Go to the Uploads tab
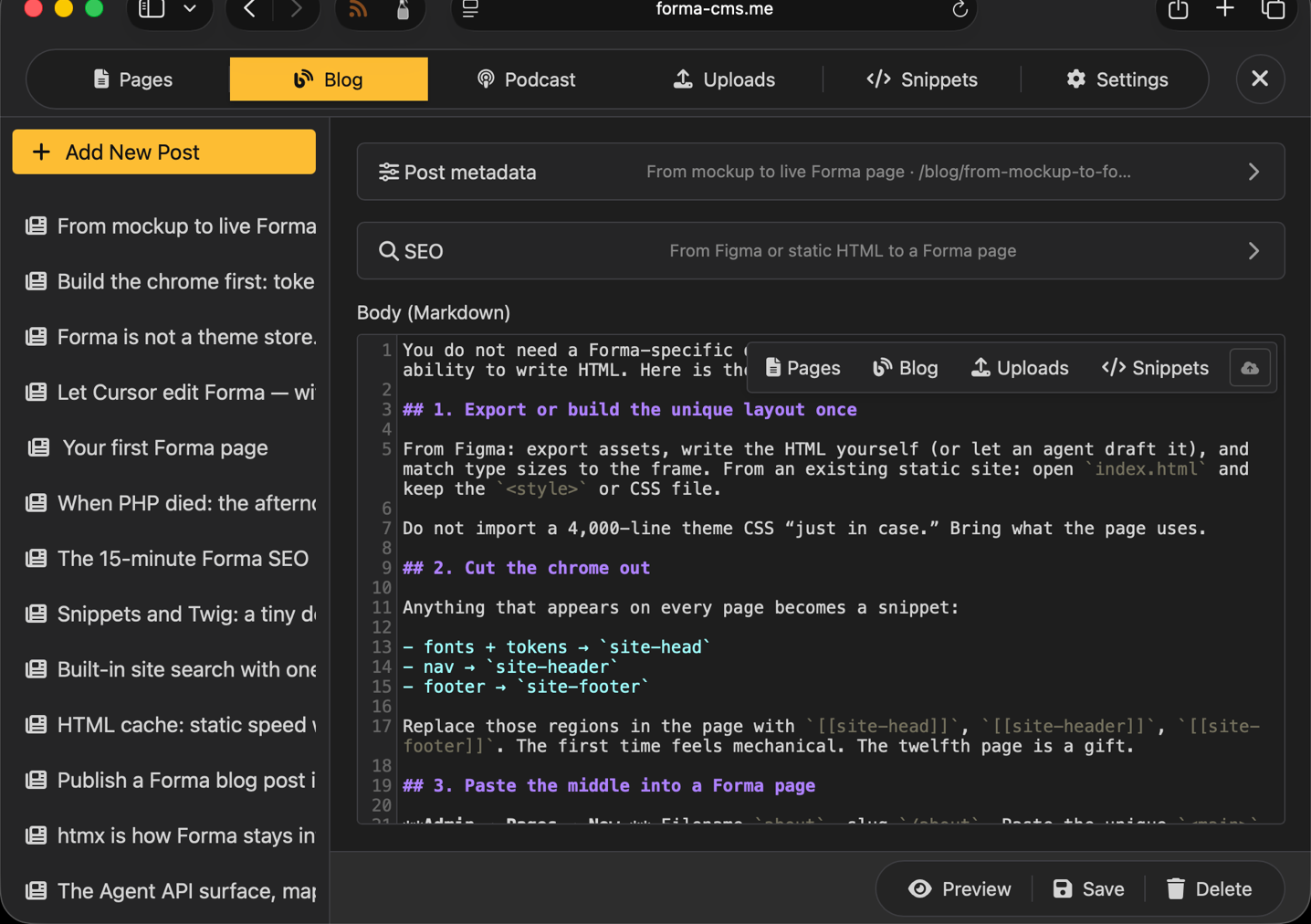 724,79
